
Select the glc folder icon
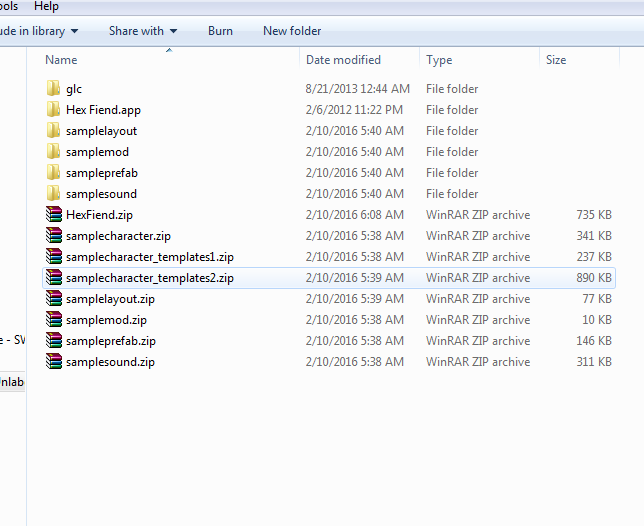tap(53, 88)
